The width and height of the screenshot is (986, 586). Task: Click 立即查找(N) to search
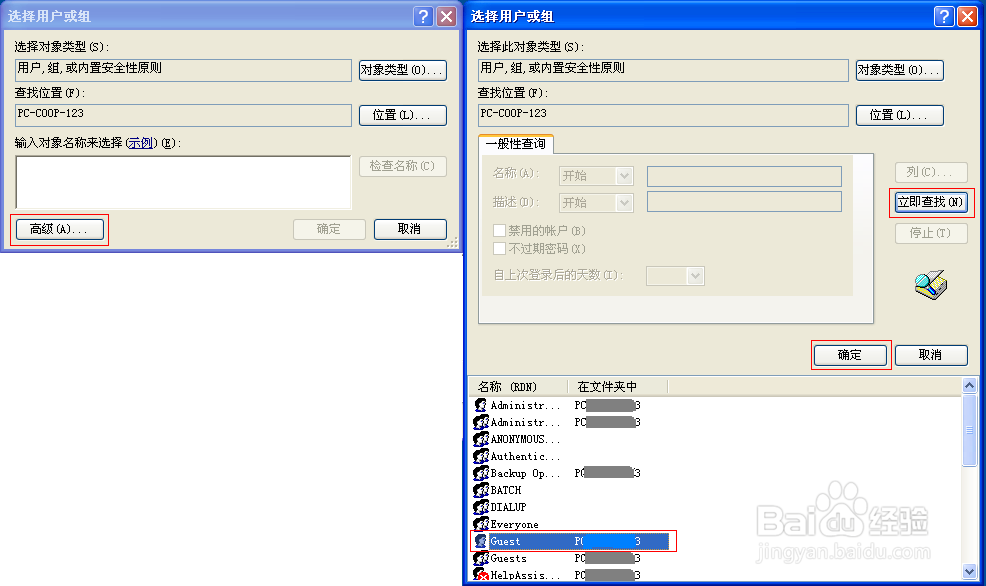tap(931, 202)
